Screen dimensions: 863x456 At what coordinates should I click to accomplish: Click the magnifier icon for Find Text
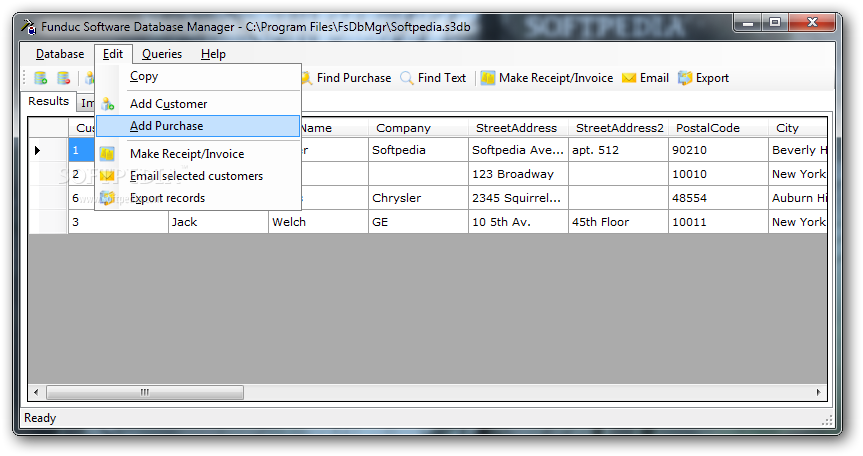[407, 78]
